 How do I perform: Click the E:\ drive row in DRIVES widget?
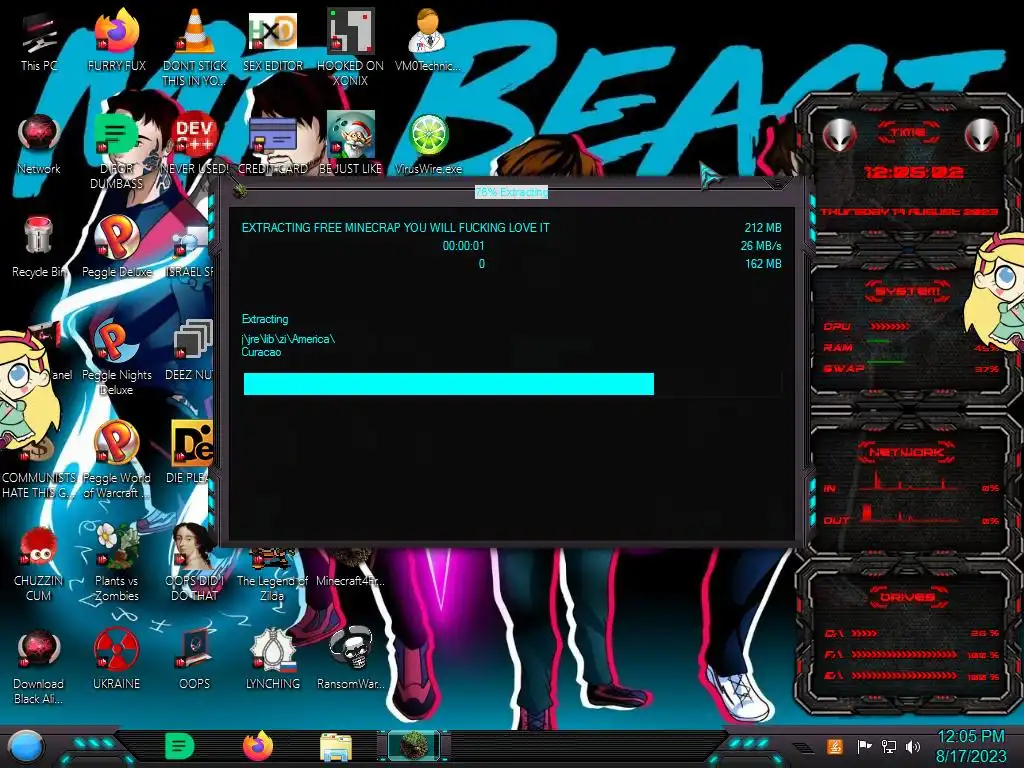click(x=912, y=677)
